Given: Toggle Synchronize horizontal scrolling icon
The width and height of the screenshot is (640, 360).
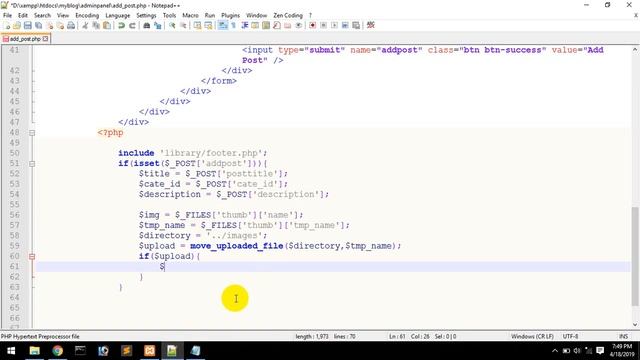Looking at the screenshot, I should (x=209, y=25).
